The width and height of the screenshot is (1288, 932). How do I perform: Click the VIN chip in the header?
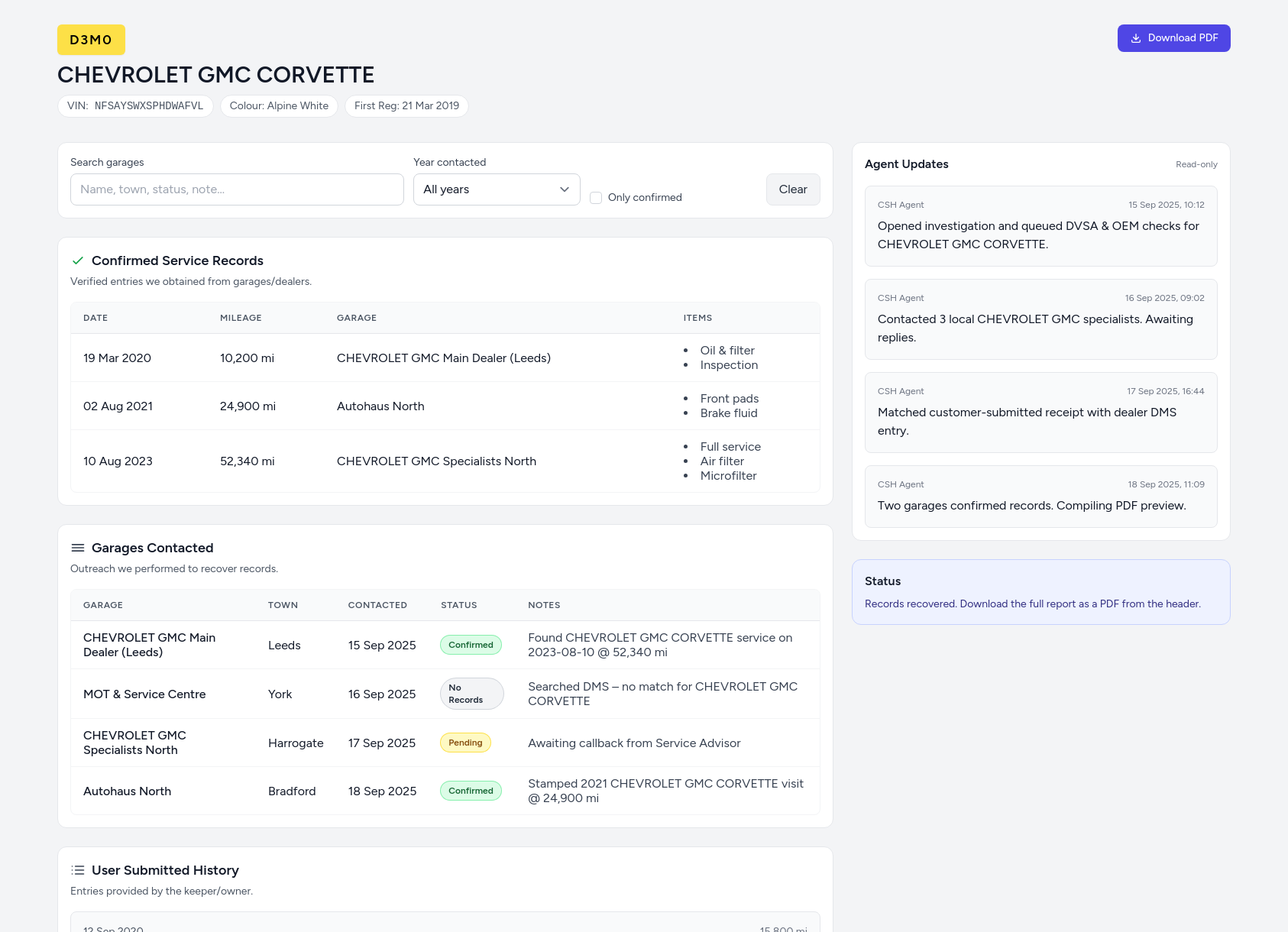135,106
